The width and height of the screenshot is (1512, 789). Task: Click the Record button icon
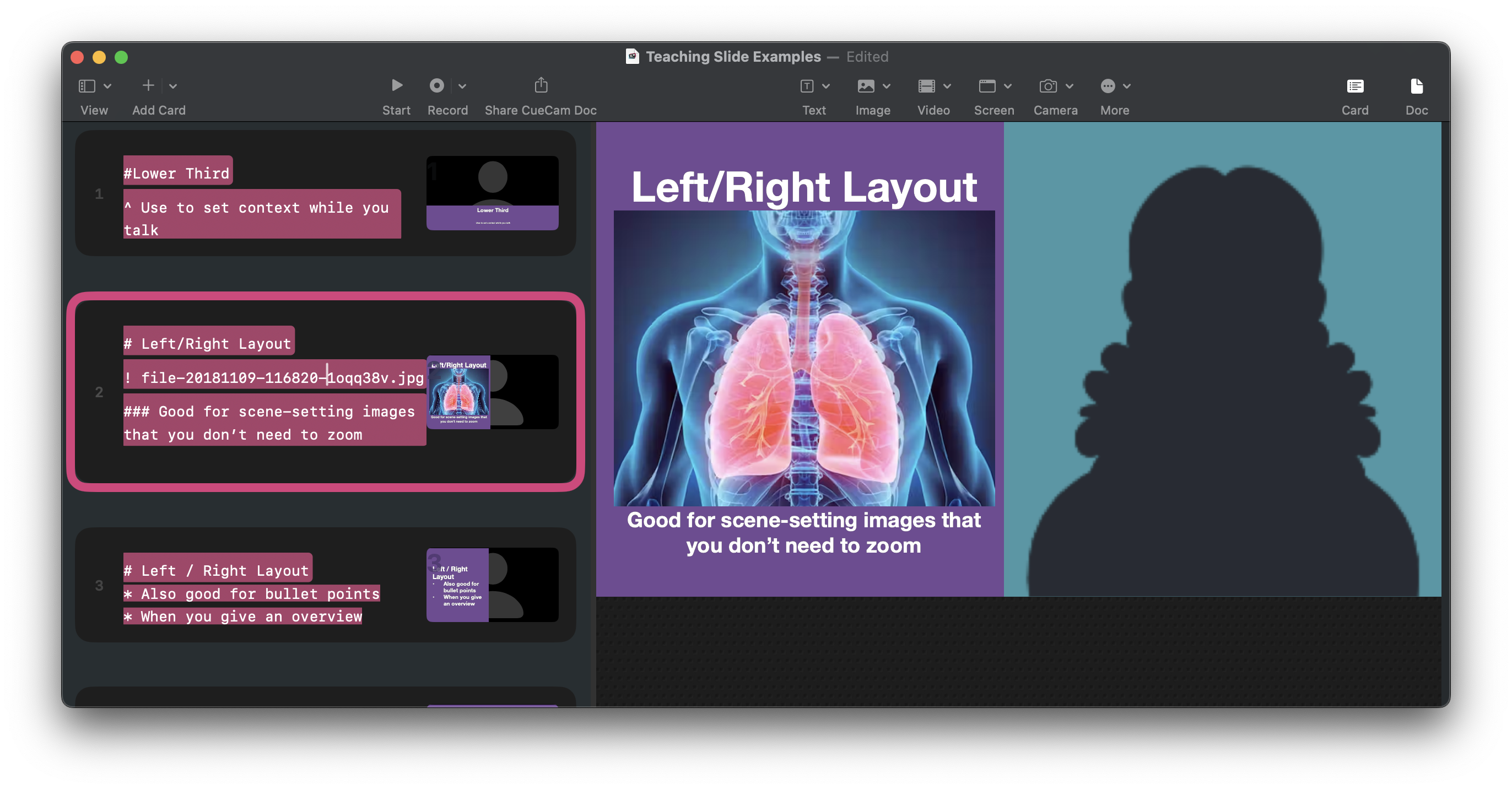437,86
